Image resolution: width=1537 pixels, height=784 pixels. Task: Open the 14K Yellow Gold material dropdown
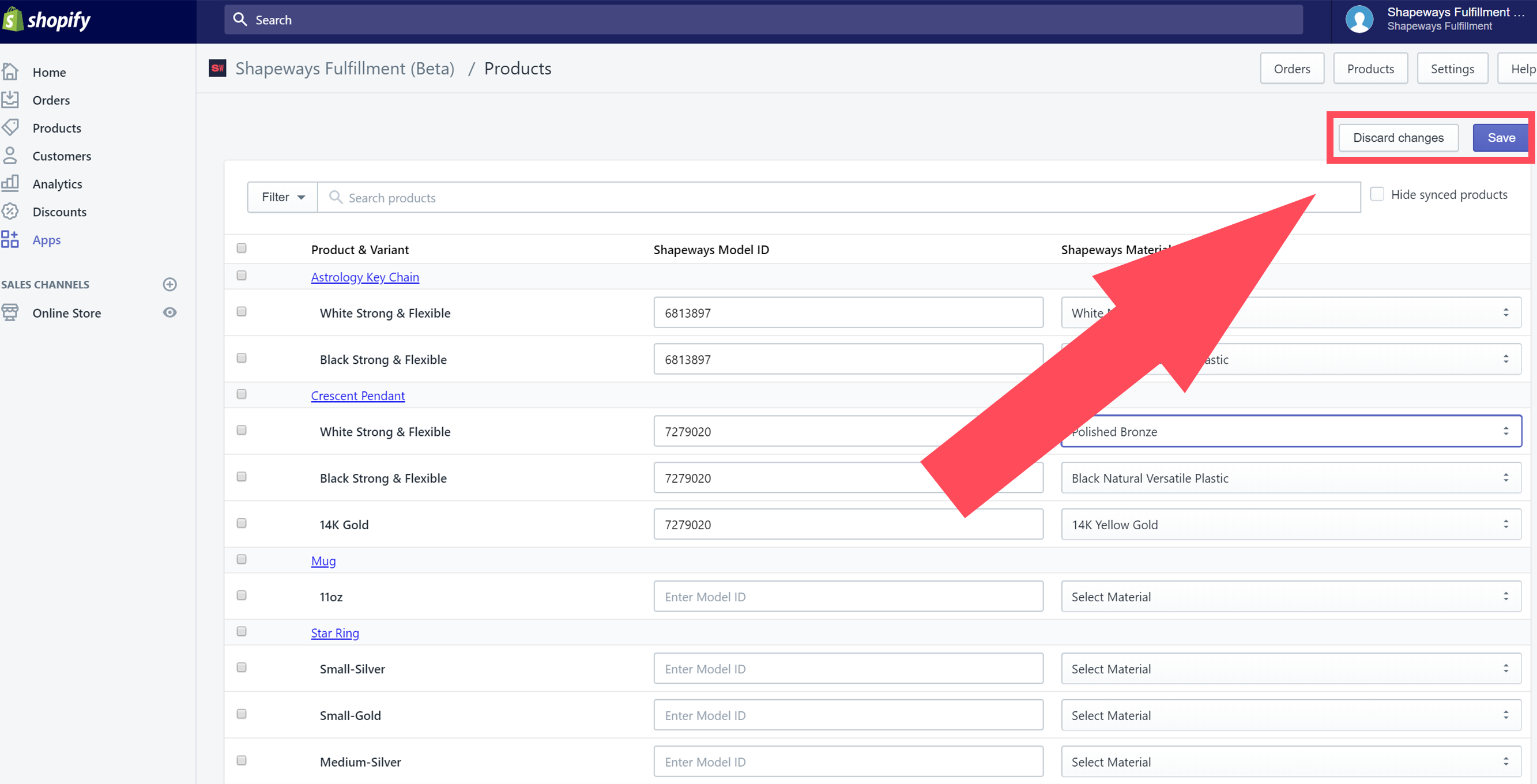click(1291, 525)
